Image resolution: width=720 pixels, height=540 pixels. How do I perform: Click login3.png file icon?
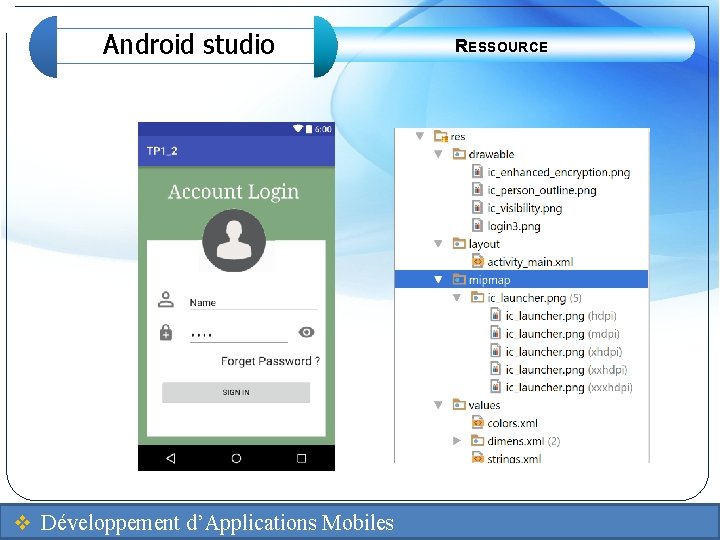478,225
